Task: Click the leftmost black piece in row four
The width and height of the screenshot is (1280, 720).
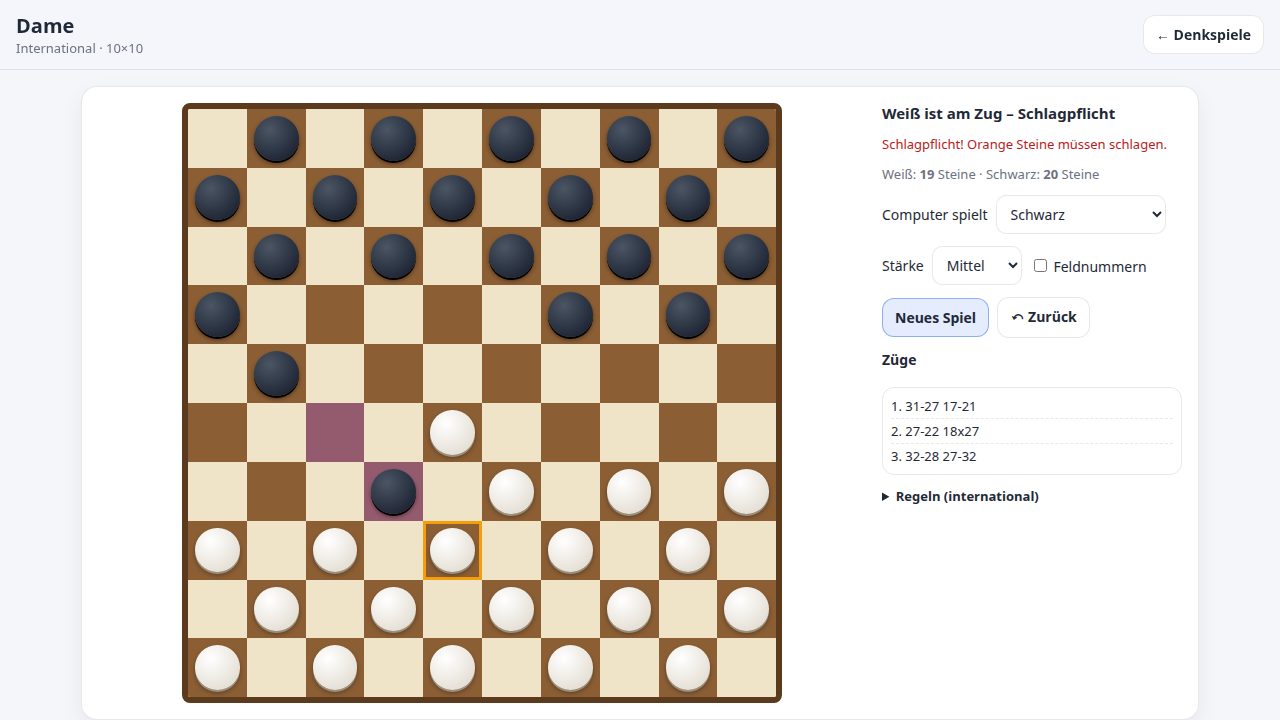Action: point(217,314)
